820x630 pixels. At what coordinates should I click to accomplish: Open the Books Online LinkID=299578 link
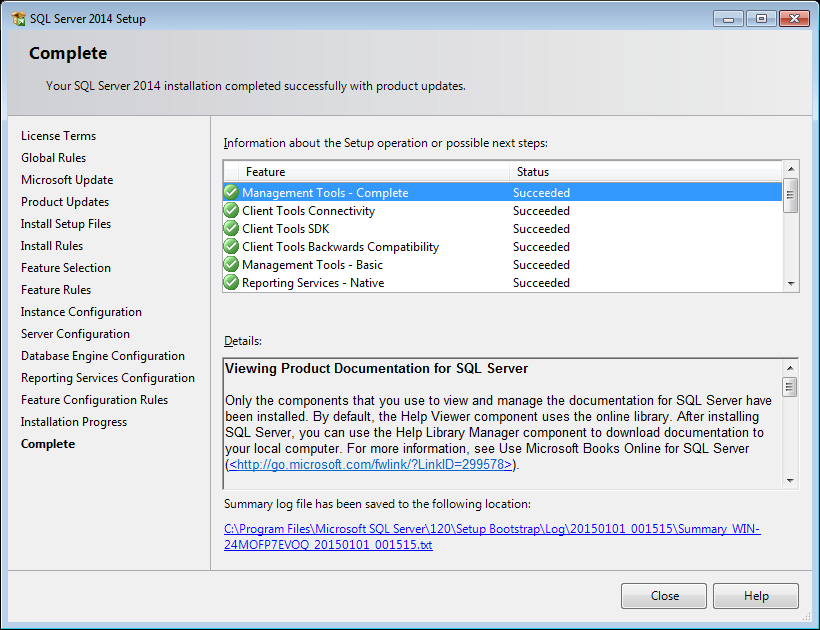click(370, 464)
